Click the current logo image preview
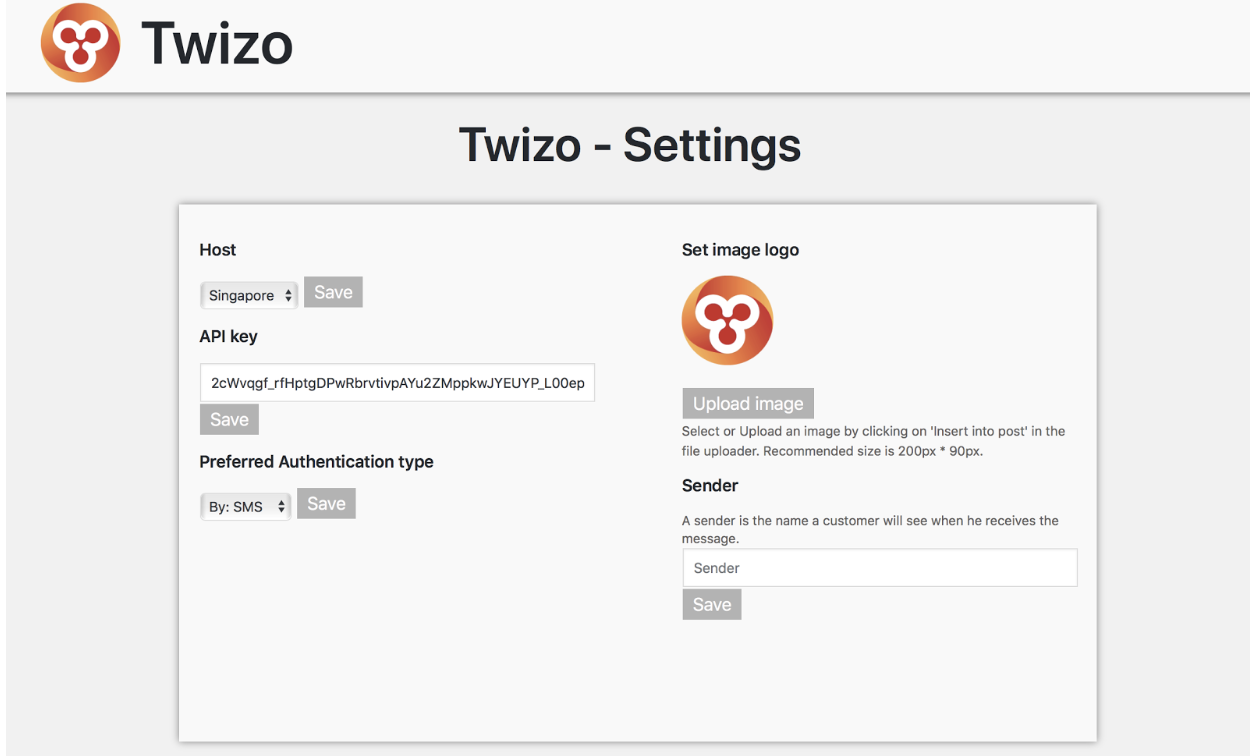The image size is (1250, 756). pyautogui.click(x=727, y=320)
